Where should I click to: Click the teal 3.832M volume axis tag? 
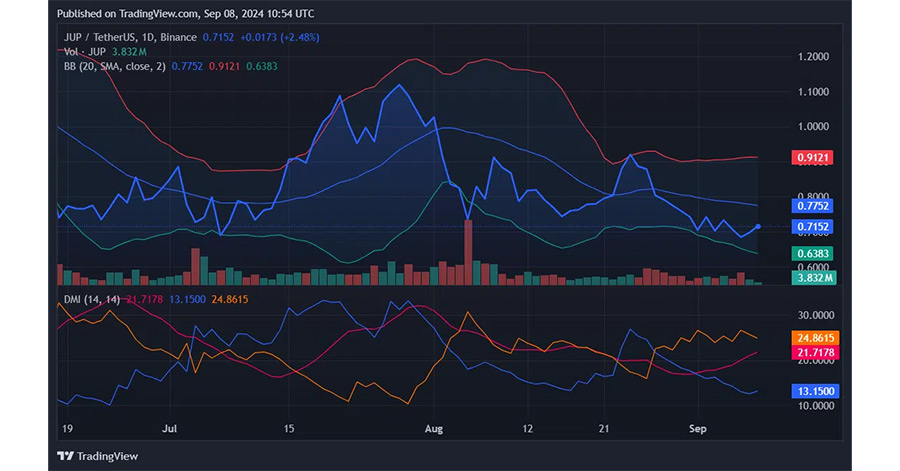814,278
